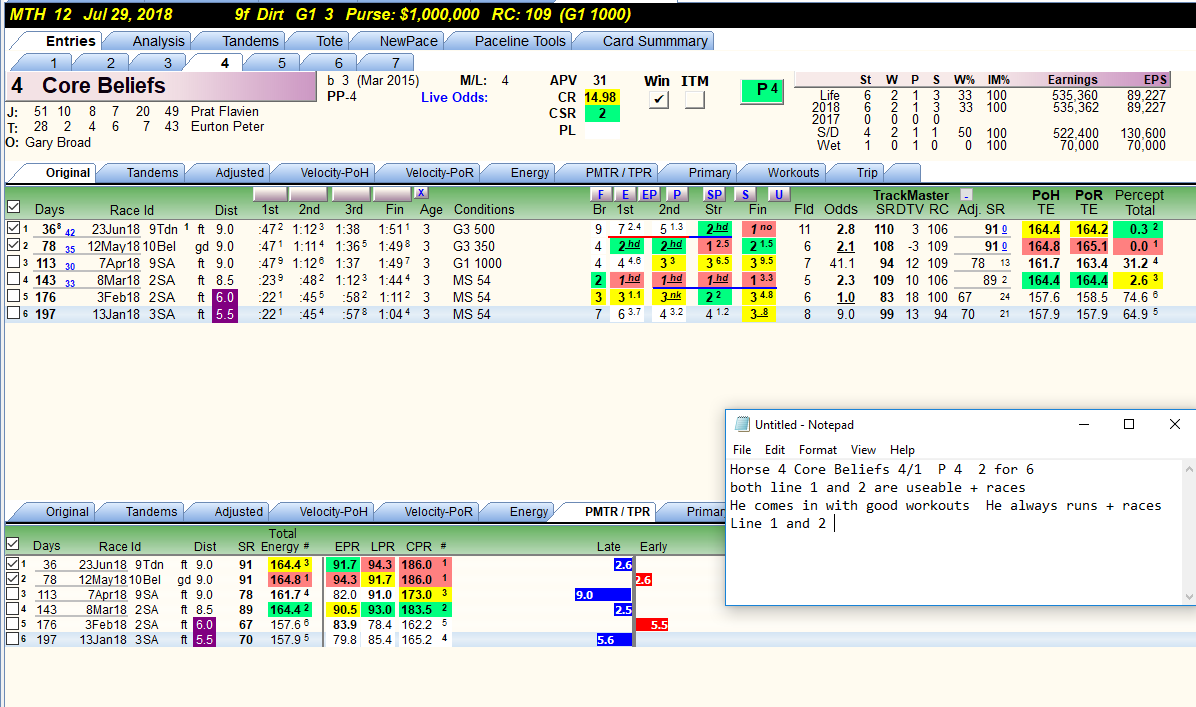The height and width of the screenshot is (707, 1196).
Task: Open the Card Summmary tab
Action: (x=655, y=41)
